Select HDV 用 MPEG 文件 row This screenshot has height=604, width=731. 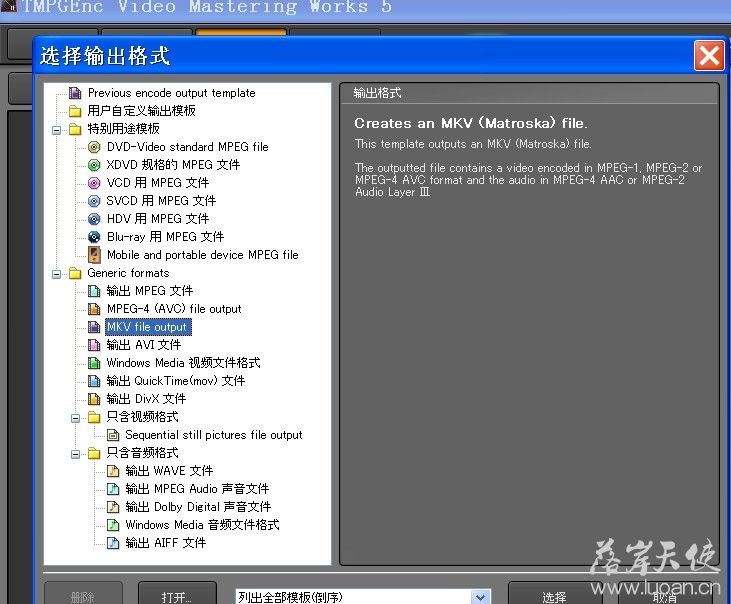coord(158,219)
